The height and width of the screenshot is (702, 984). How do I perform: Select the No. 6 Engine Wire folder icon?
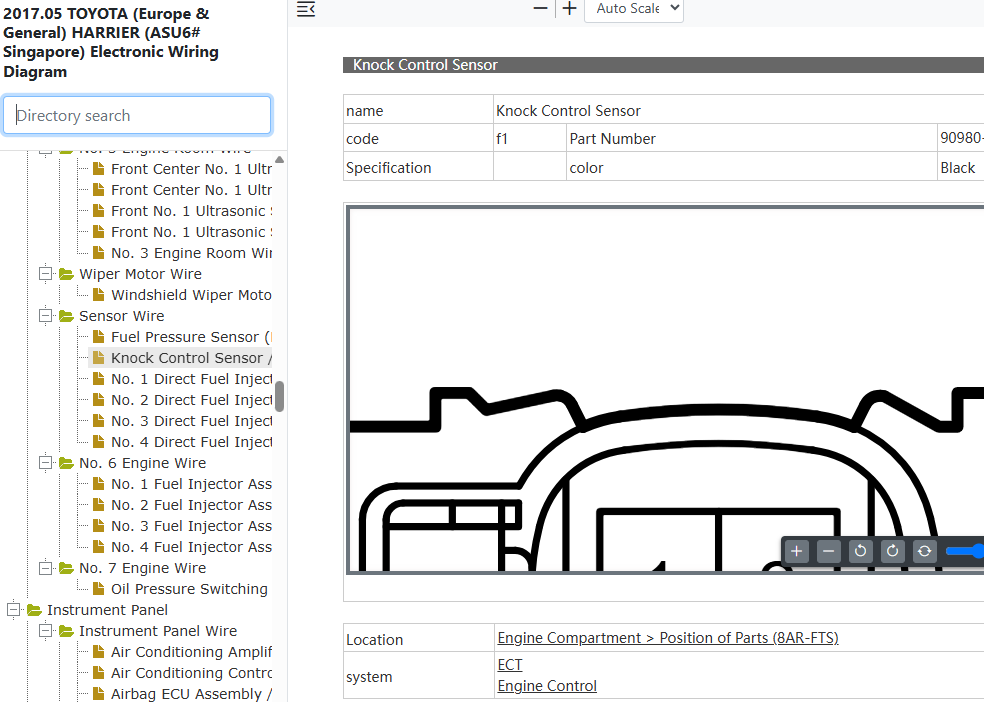[x=67, y=463]
